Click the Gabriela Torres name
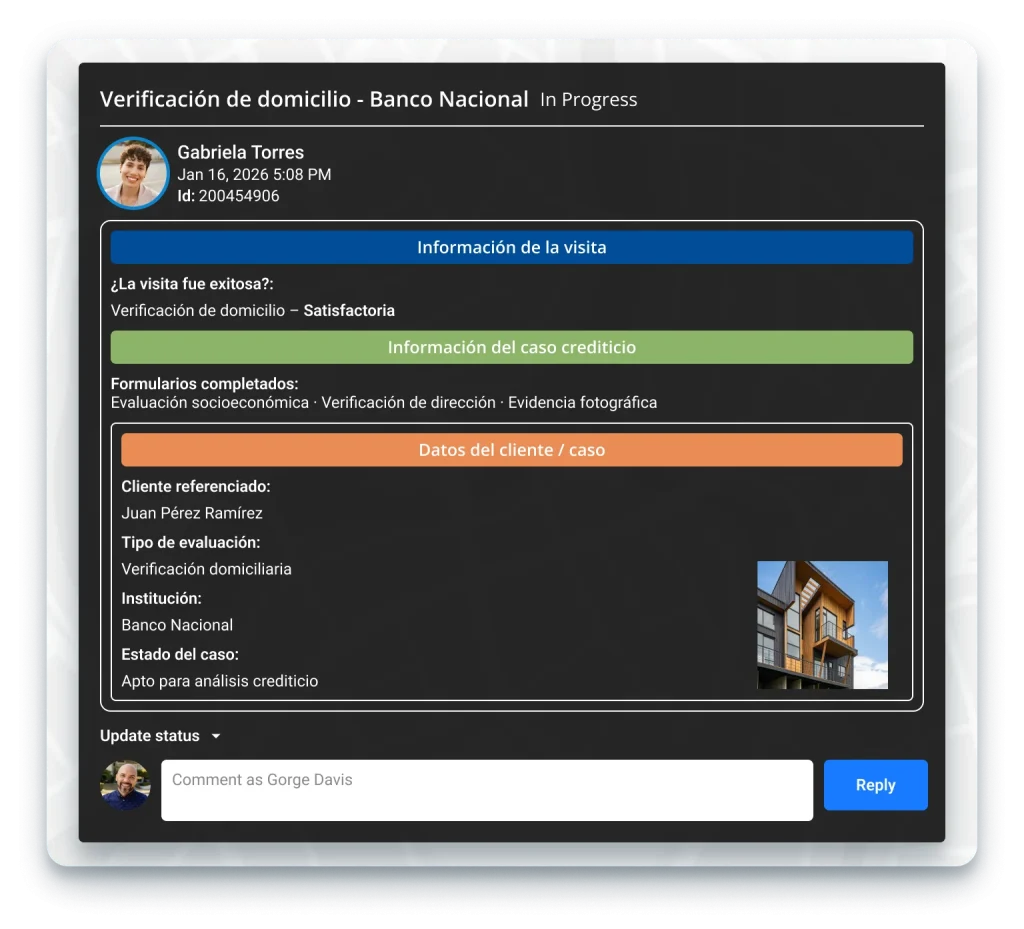The height and width of the screenshot is (929, 1024). click(240, 152)
